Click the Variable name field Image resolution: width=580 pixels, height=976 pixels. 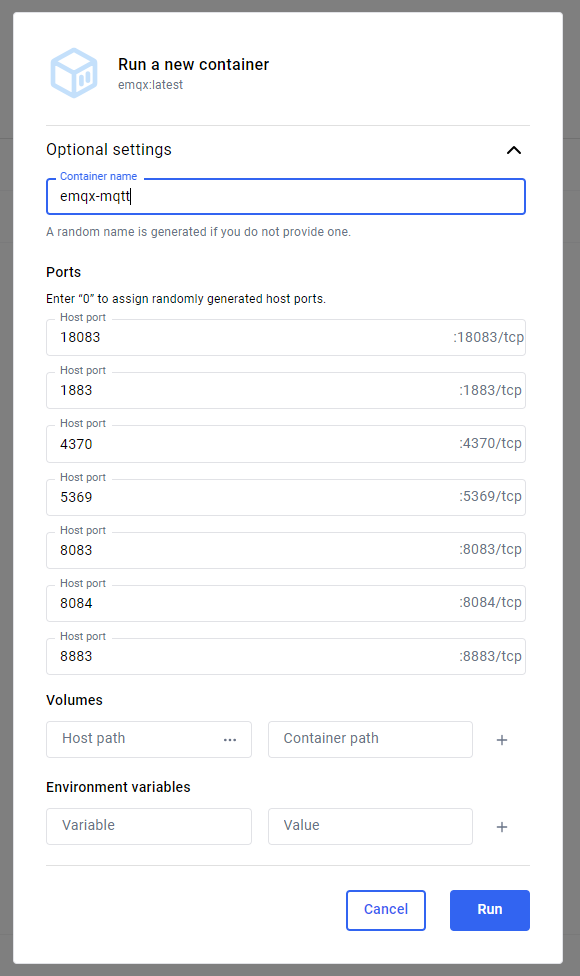pos(149,827)
